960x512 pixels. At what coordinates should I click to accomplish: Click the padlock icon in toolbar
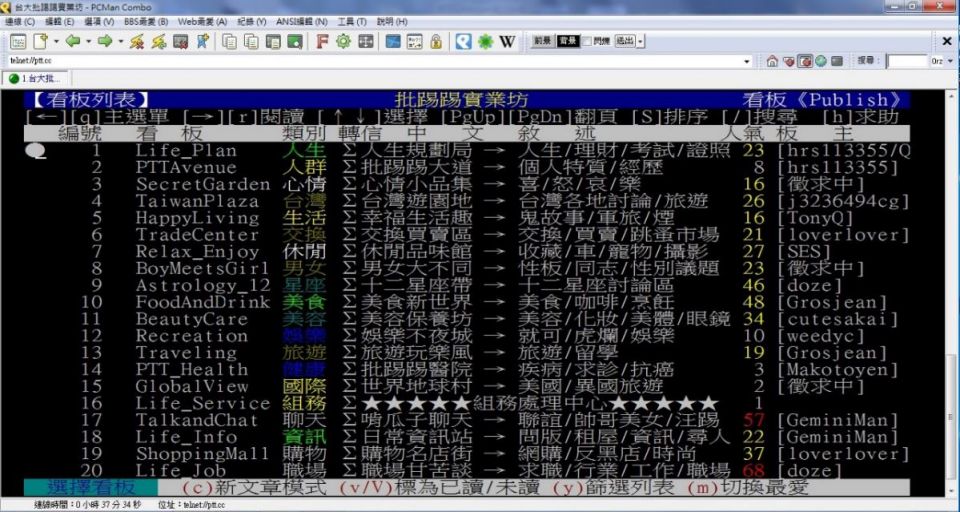click(x=436, y=42)
